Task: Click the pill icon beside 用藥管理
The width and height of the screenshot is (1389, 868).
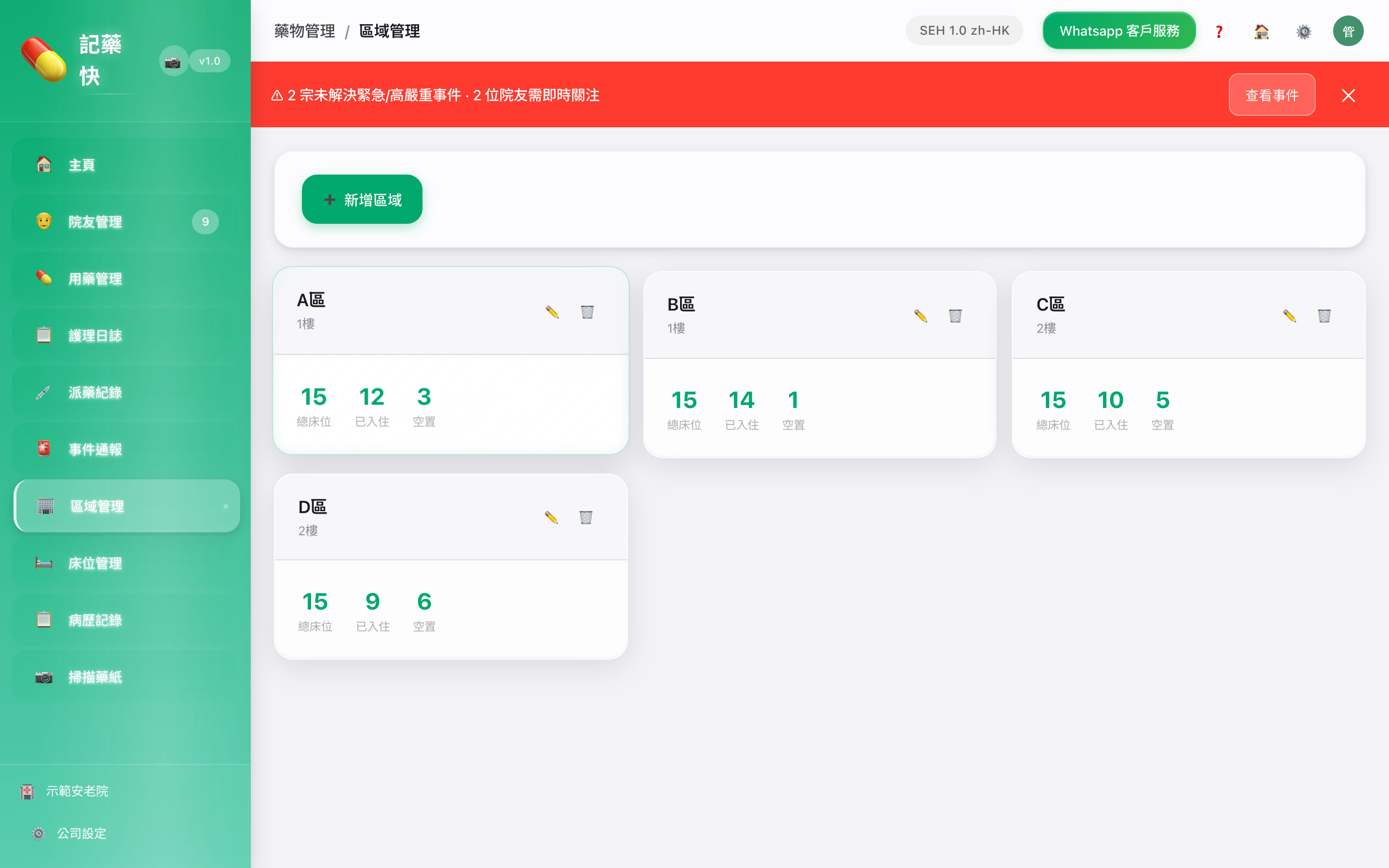Action: click(44, 278)
